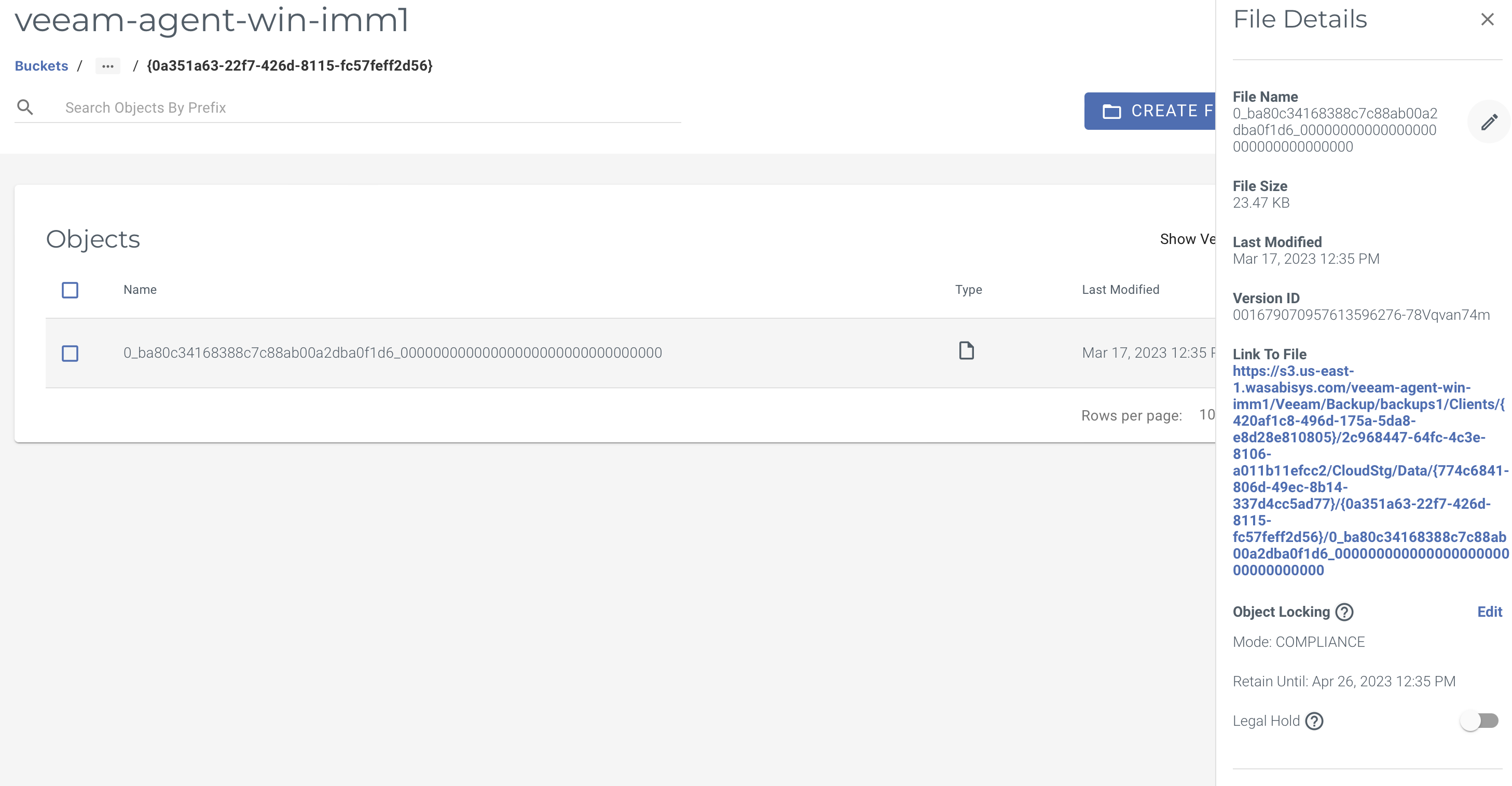
Task: Select Version ID value text
Action: (1360, 315)
